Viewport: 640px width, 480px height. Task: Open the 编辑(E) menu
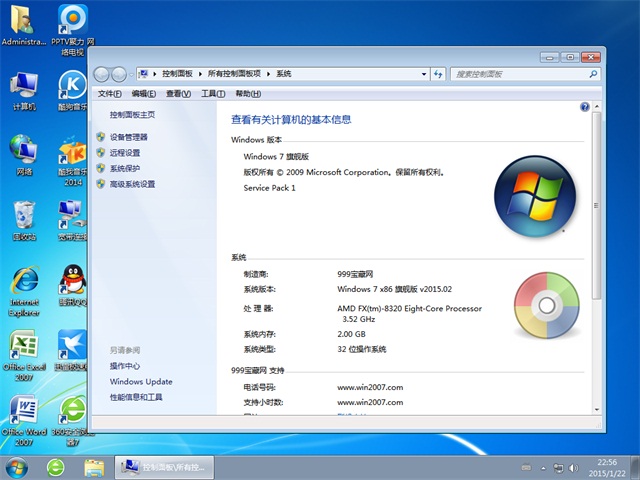pyautogui.click(x=144, y=94)
